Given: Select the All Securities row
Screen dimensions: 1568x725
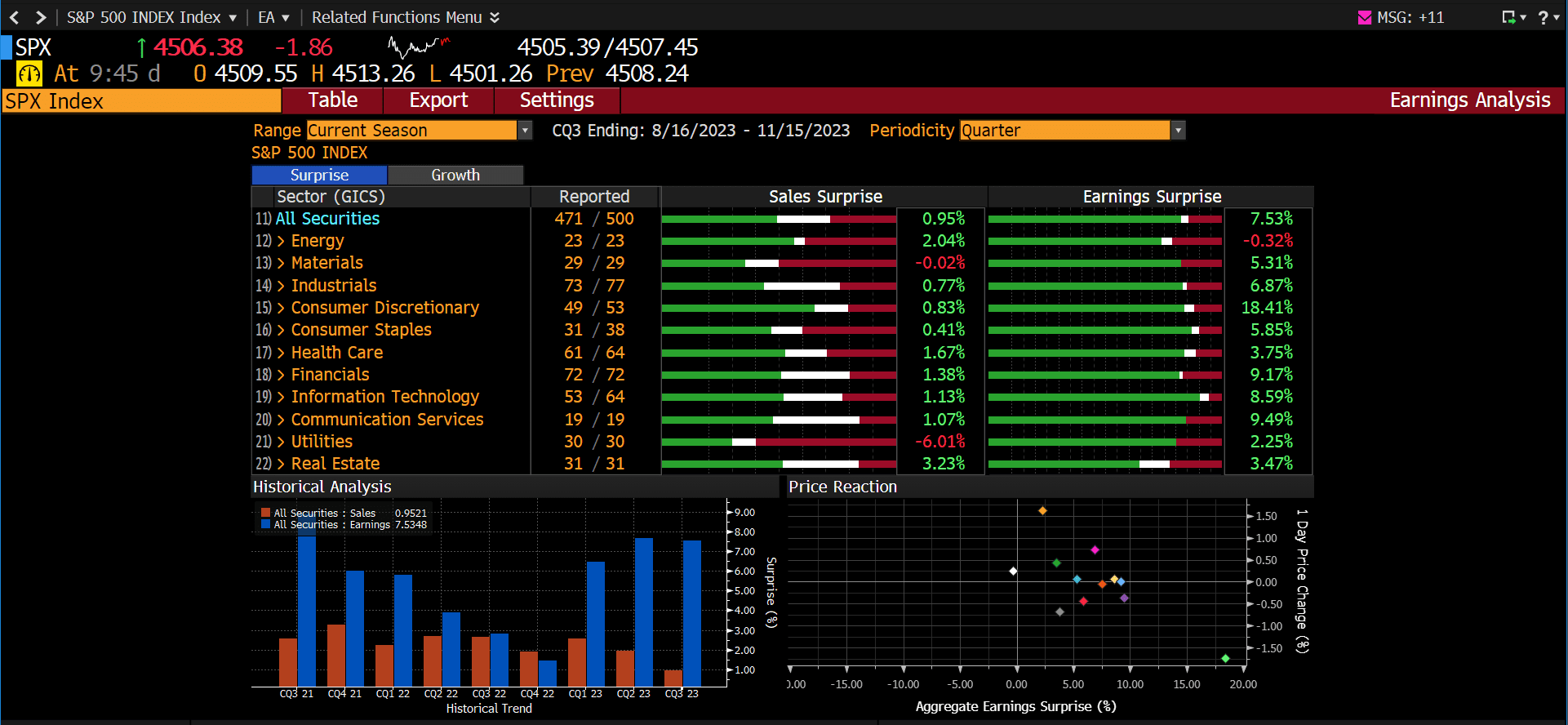Looking at the screenshot, I should [x=327, y=219].
